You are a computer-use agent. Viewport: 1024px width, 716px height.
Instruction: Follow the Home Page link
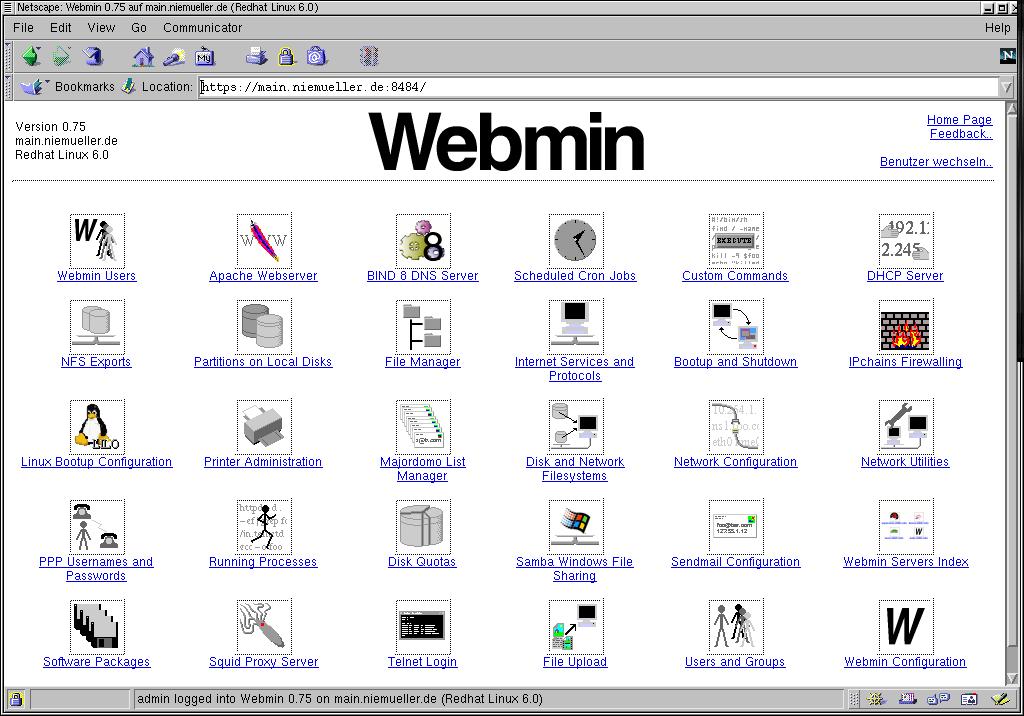point(959,120)
